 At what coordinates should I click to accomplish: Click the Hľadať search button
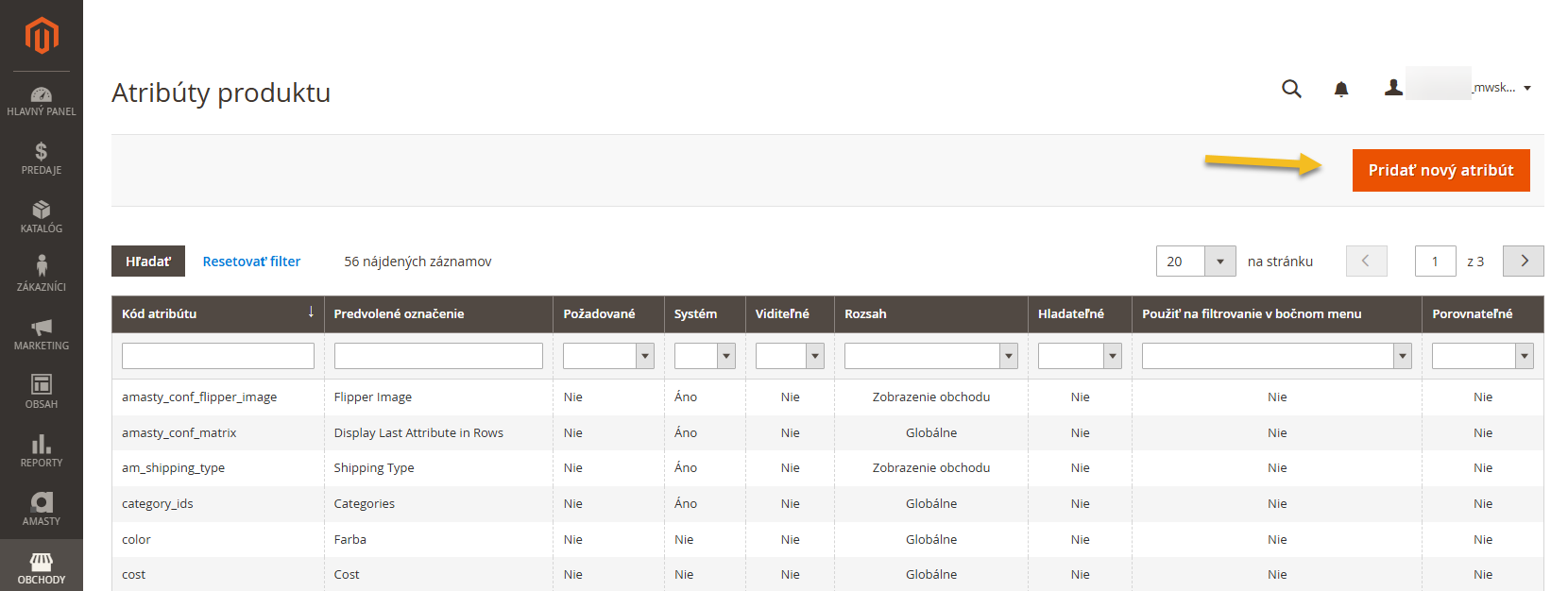[148, 262]
